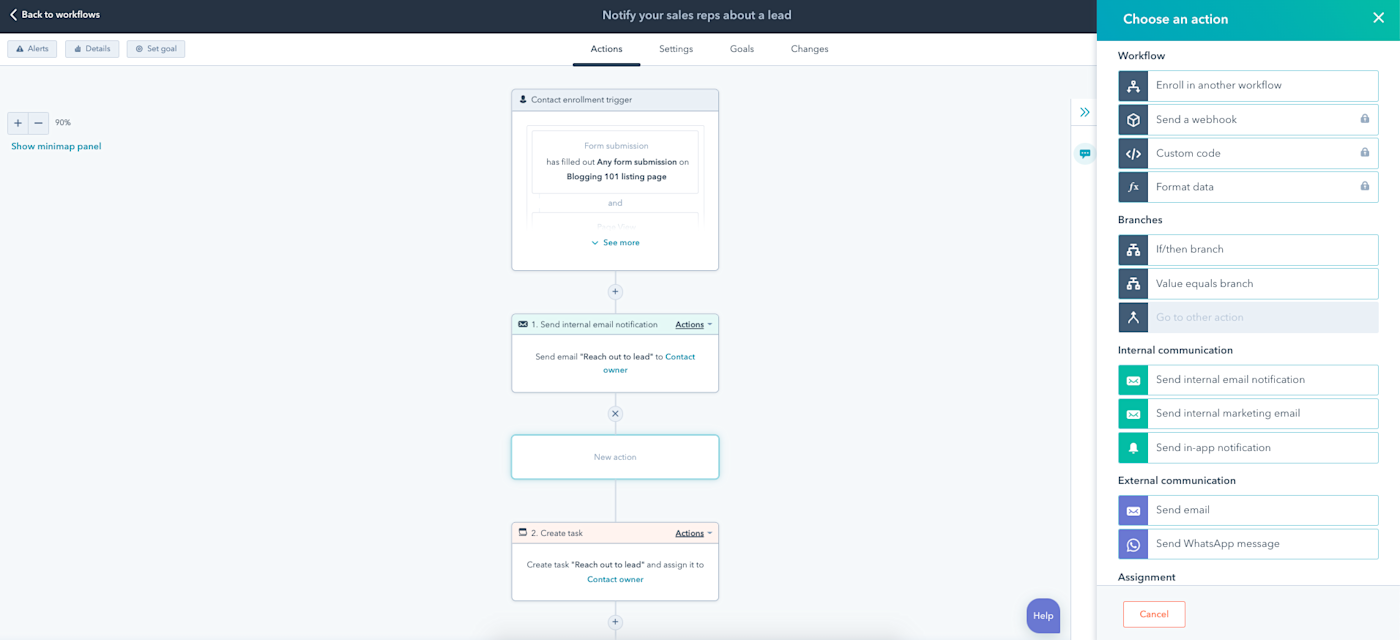Close the Choose an action panel

tap(1378, 18)
